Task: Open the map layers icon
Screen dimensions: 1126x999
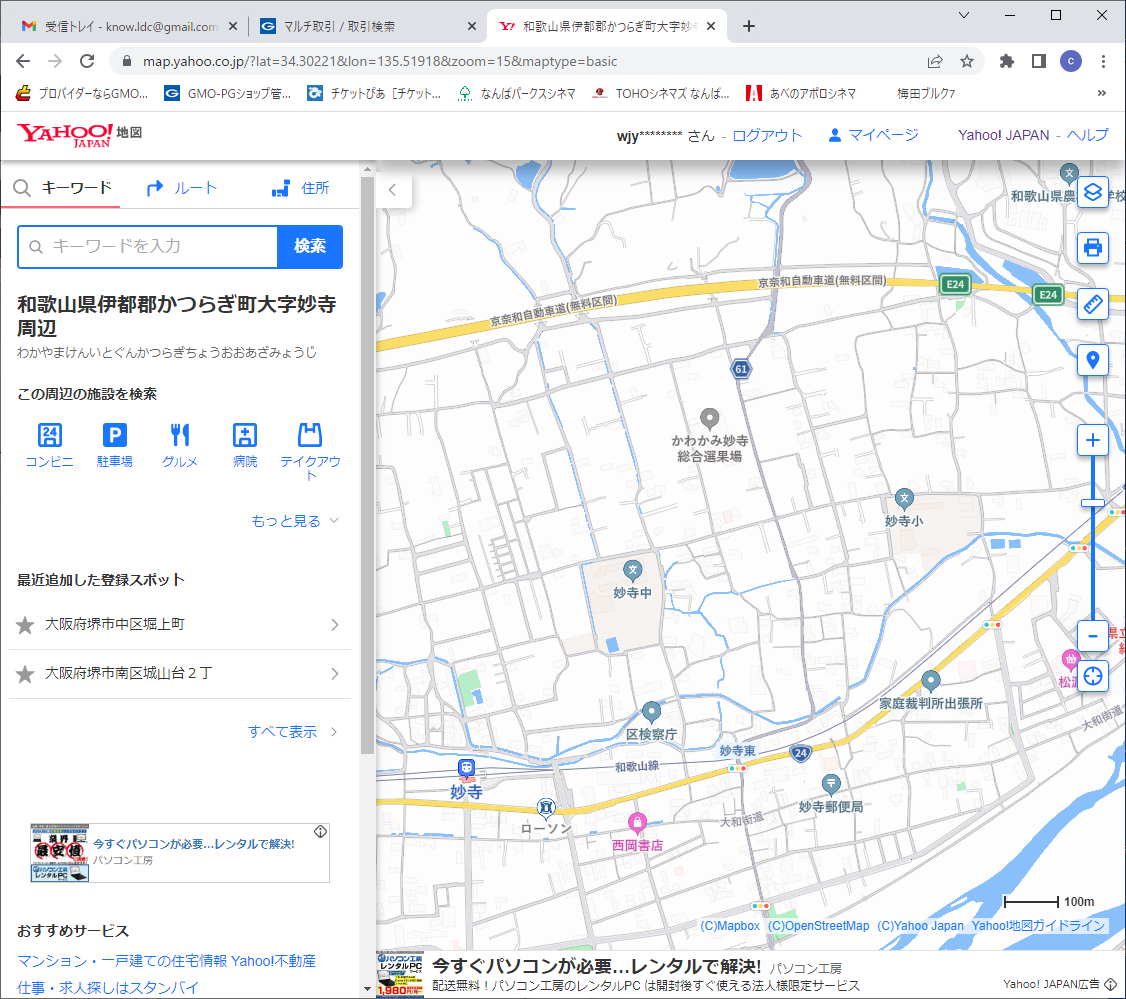Action: (1093, 190)
